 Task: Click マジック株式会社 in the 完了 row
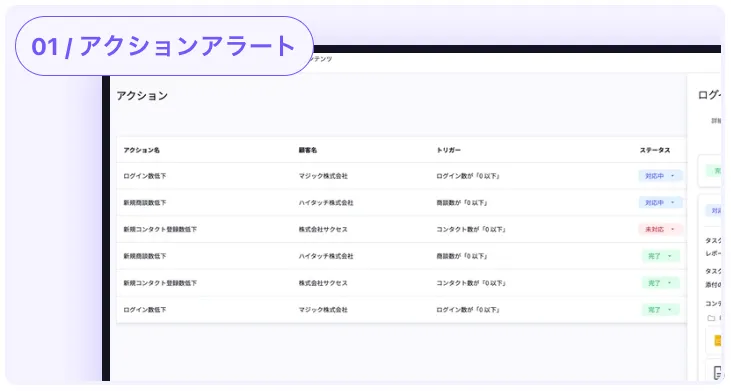coord(323,310)
